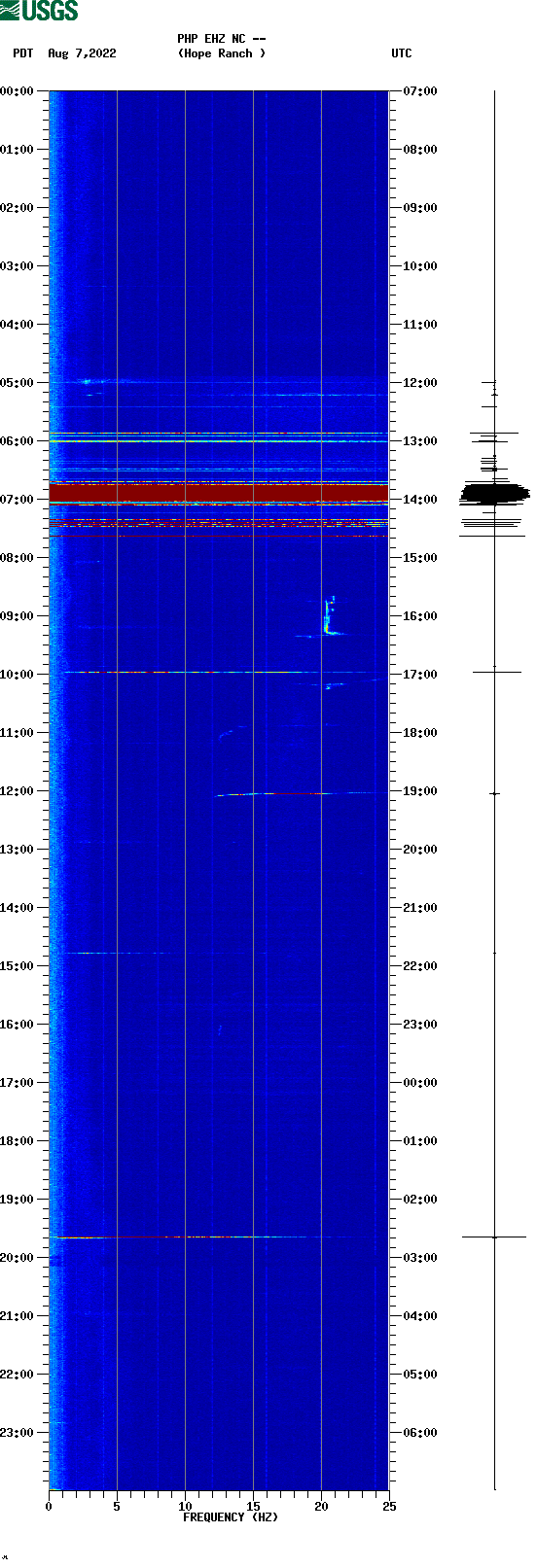Click the red streak at 12:00 PDT near 17 Hz
The image size is (537, 1568).
(297, 793)
